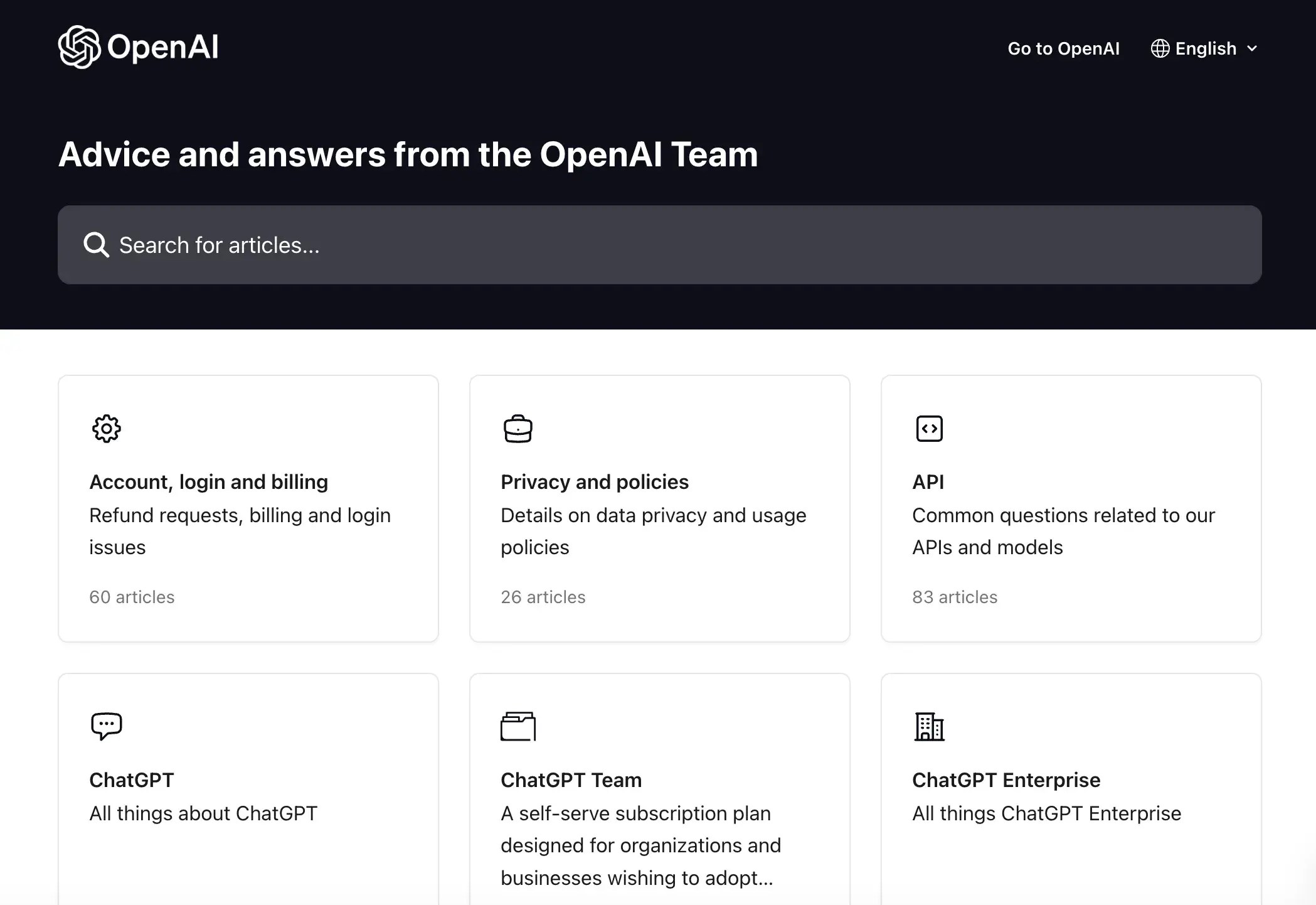Click the code brackets API icon
1316x905 pixels.
click(x=929, y=429)
